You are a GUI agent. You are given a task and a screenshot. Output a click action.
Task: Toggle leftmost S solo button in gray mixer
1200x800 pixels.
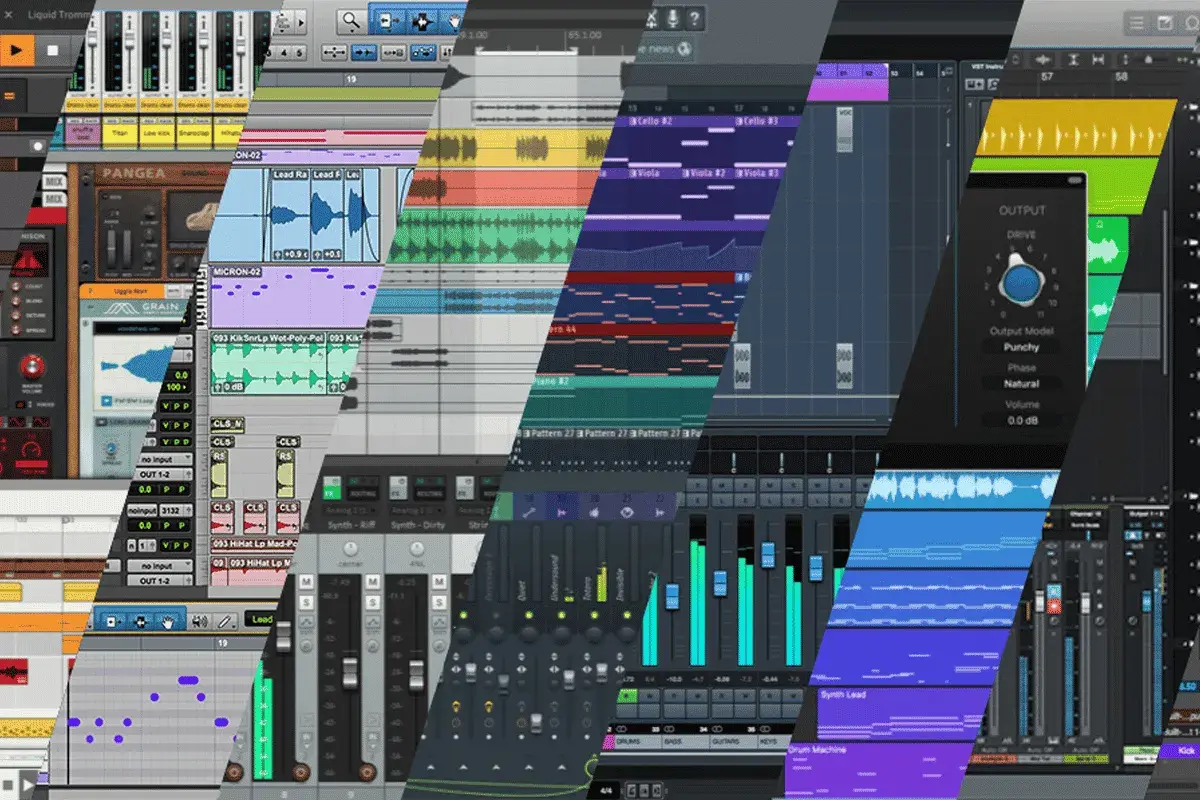coord(305,601)
